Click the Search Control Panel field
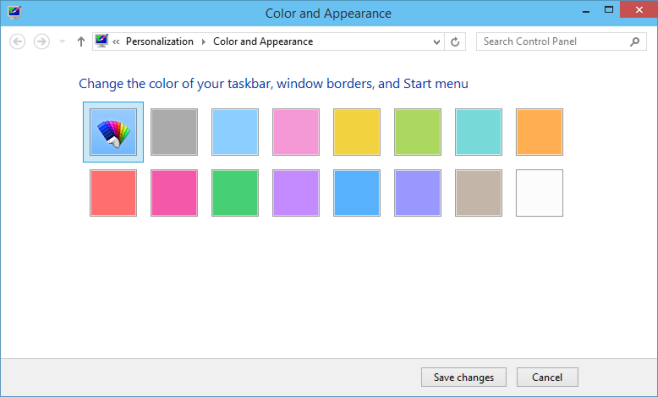Screen dimensions: 658x397 [554, 42]
